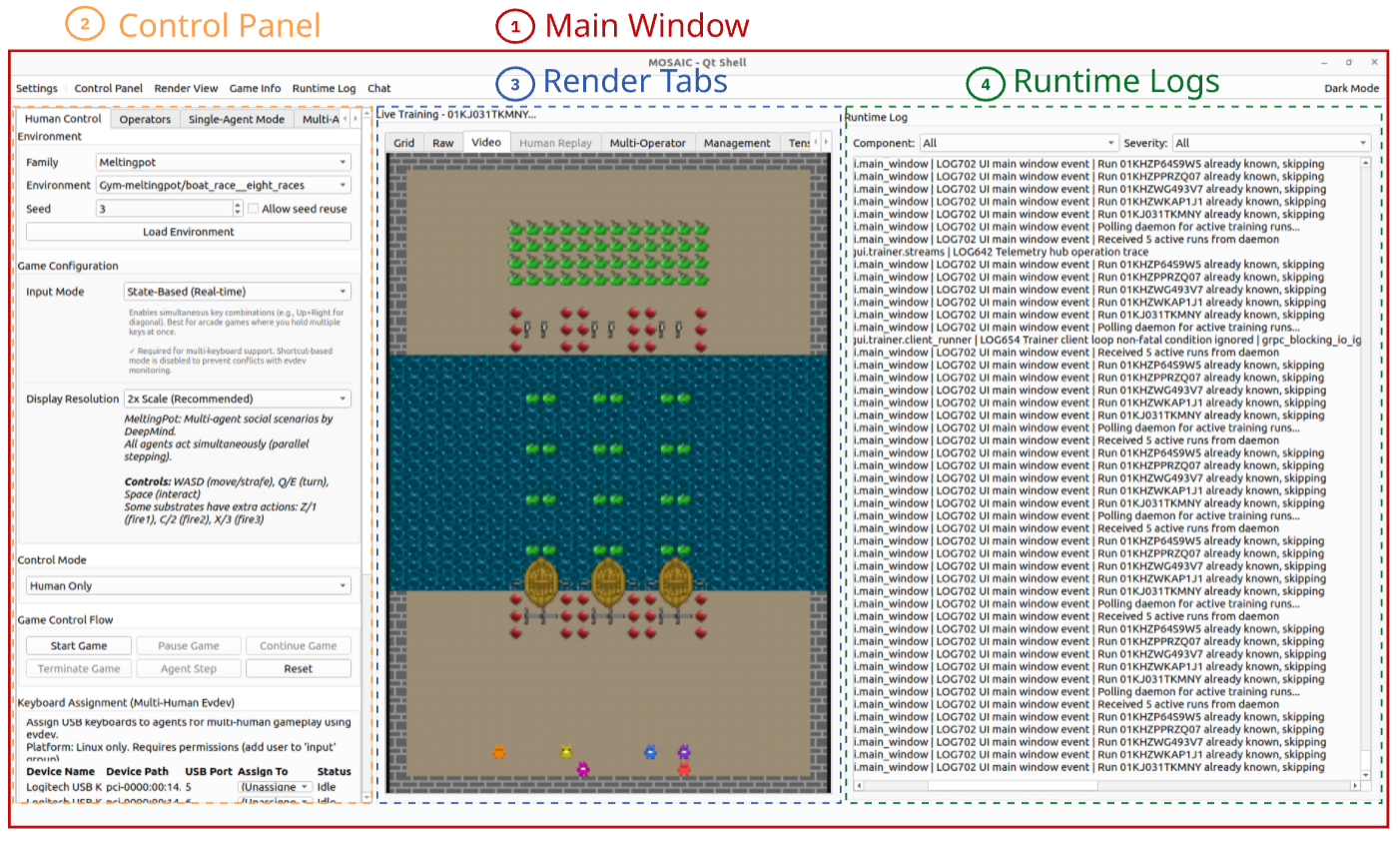
Task: Click into the Seed input field
Action: point(164,209)
